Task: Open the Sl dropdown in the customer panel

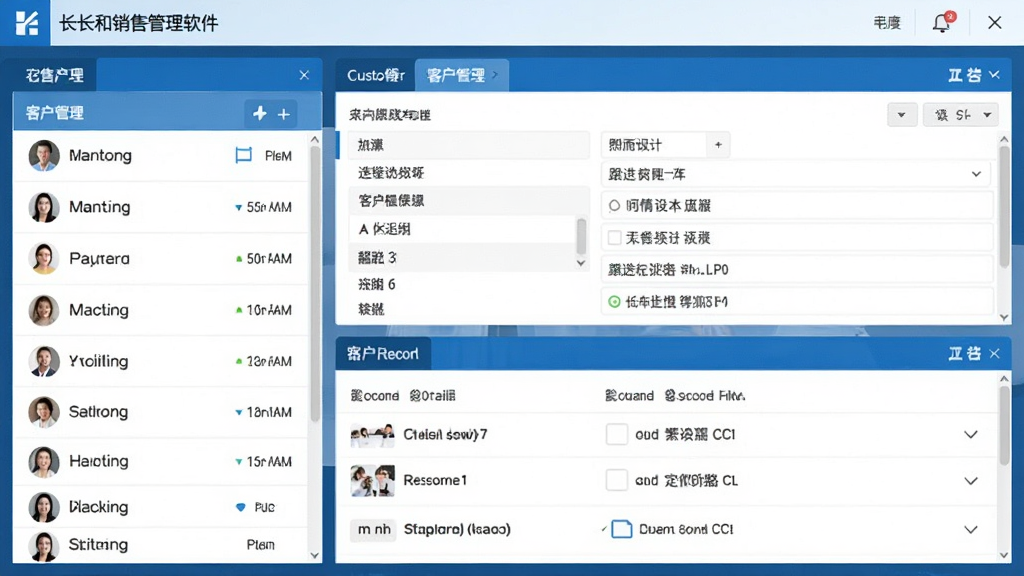Action: pyautogui.click(x=960, y=115)
